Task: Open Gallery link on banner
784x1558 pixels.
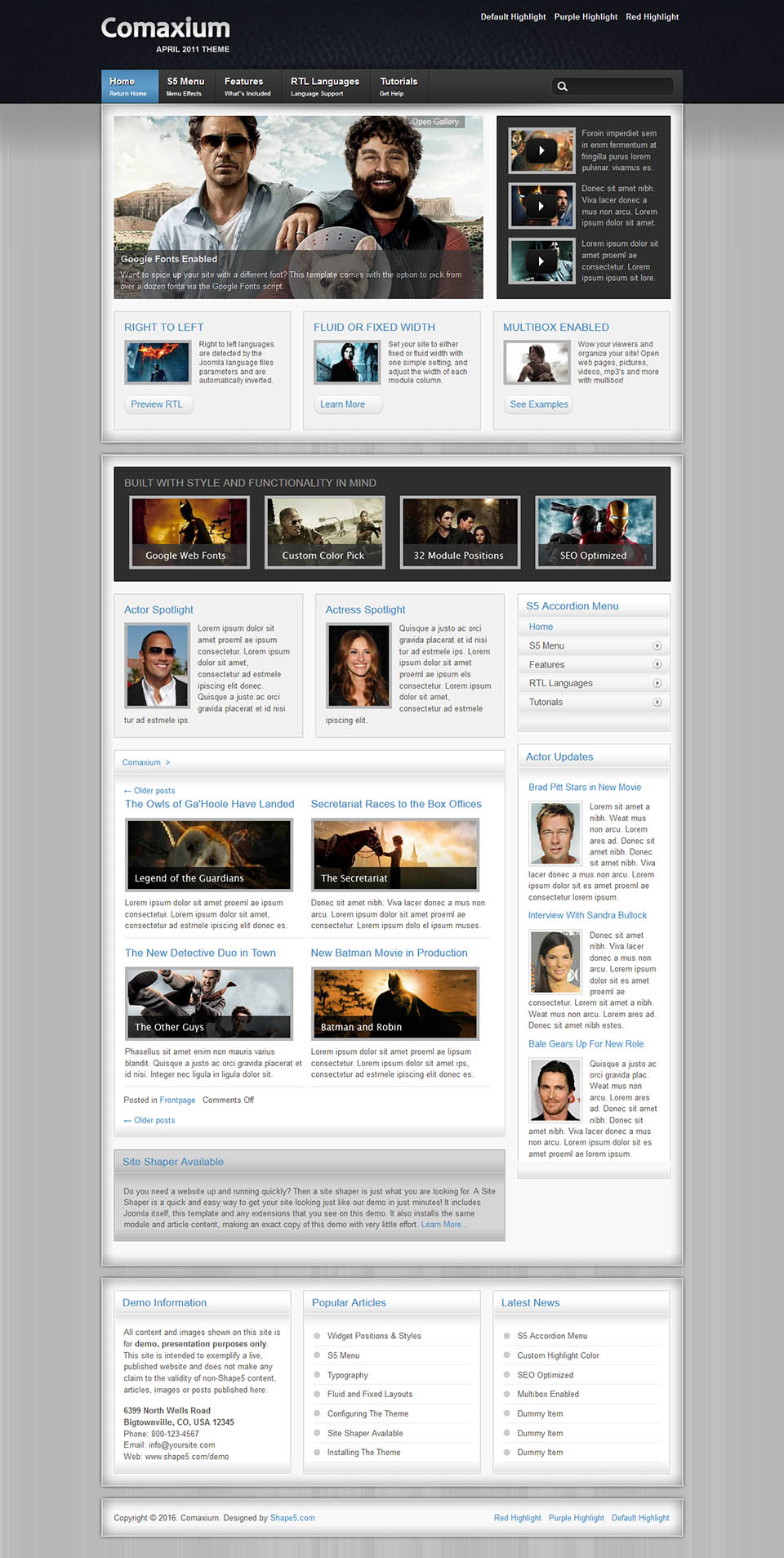Action: [x=435, y=122]
